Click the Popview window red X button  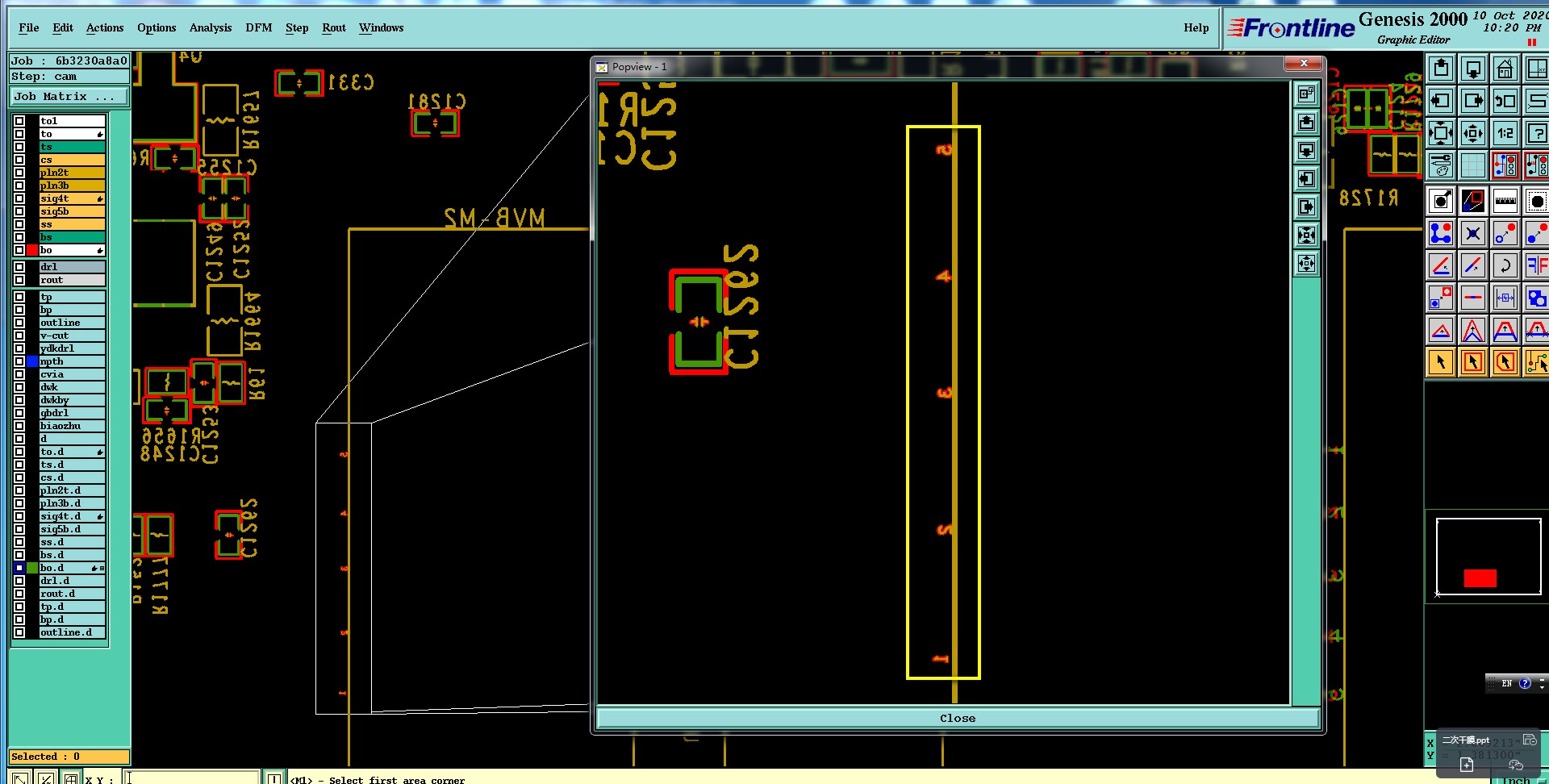coord(1304,63)
